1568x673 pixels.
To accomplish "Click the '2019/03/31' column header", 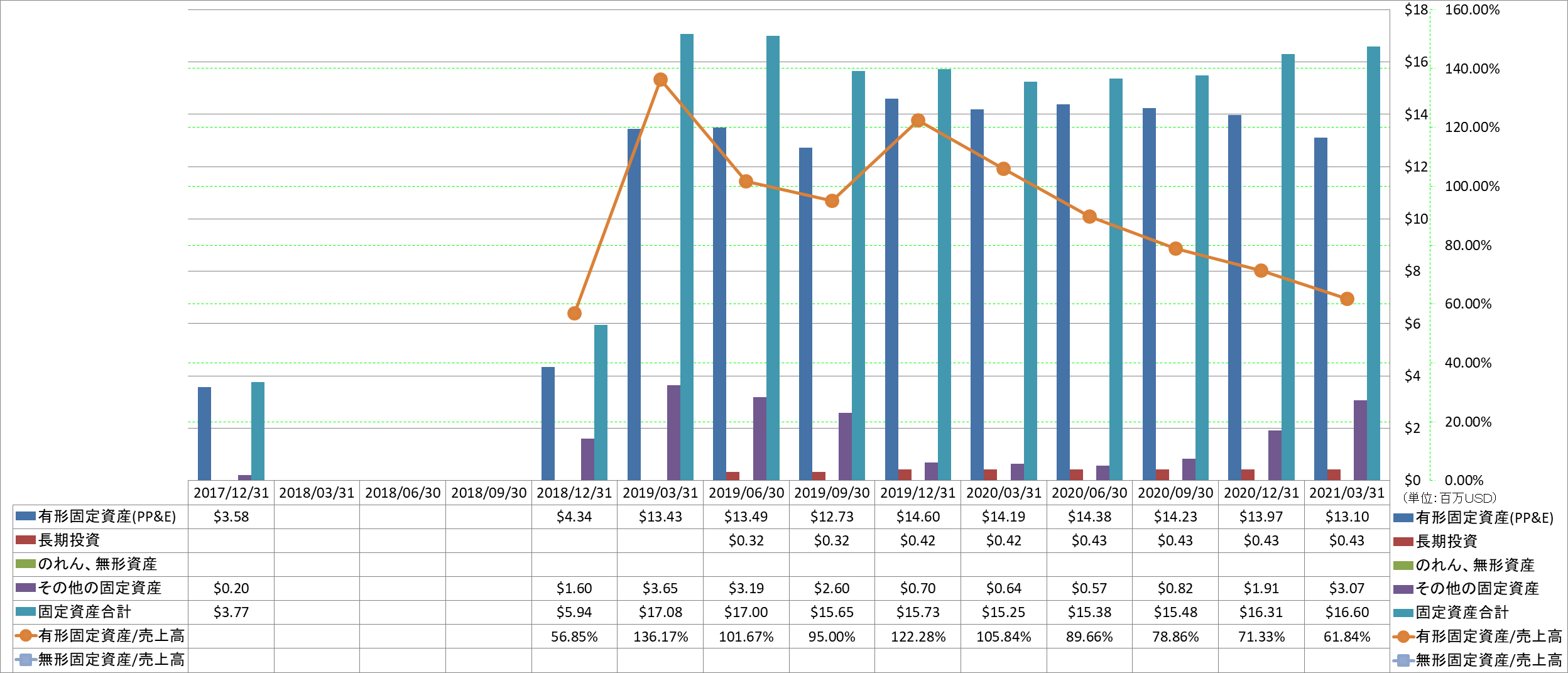I will coord(660,493).
